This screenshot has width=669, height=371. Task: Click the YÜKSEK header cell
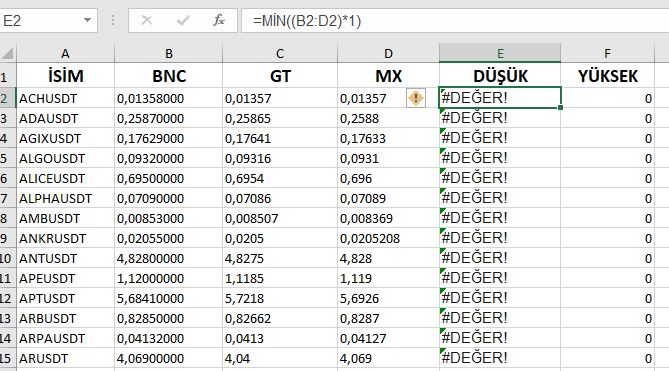607,76
